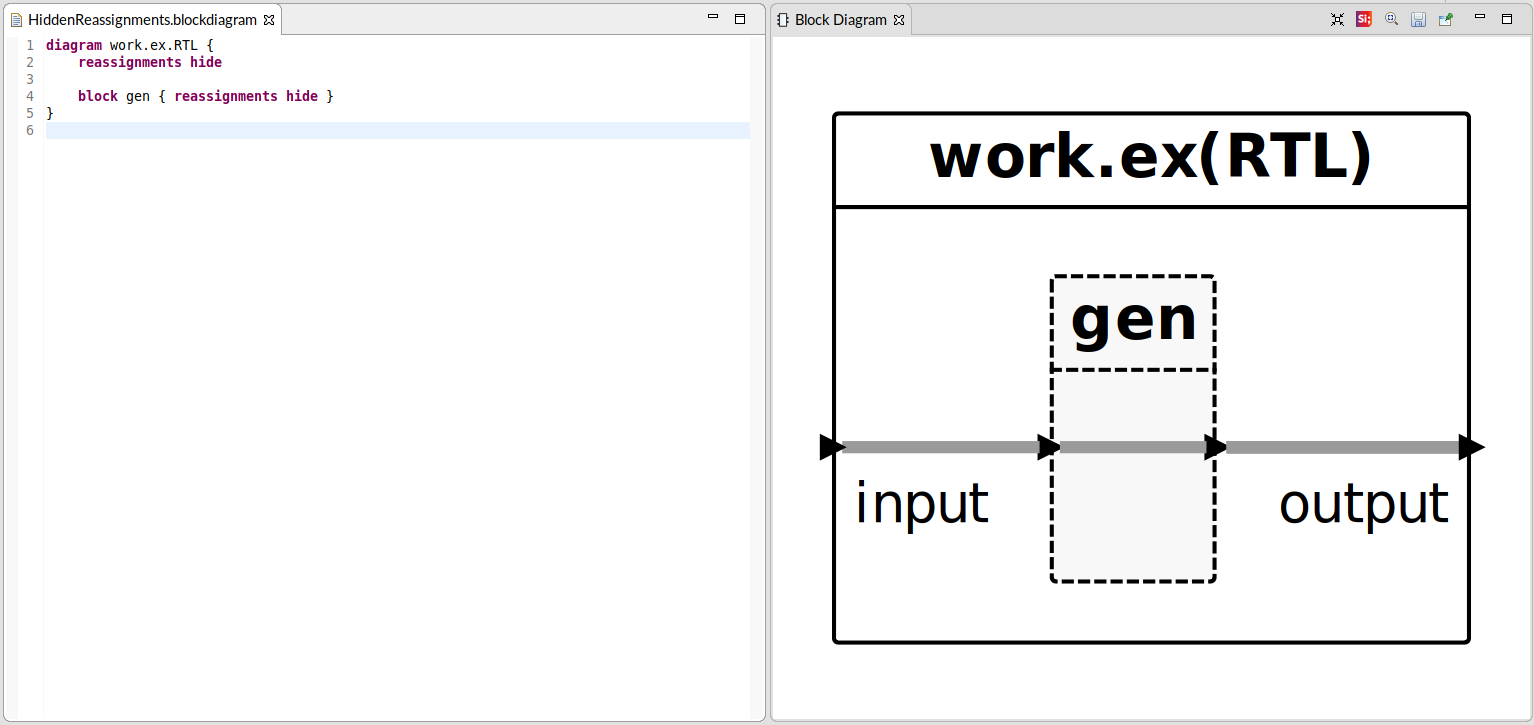Click the input port arrow on left border

pos(831,447)
